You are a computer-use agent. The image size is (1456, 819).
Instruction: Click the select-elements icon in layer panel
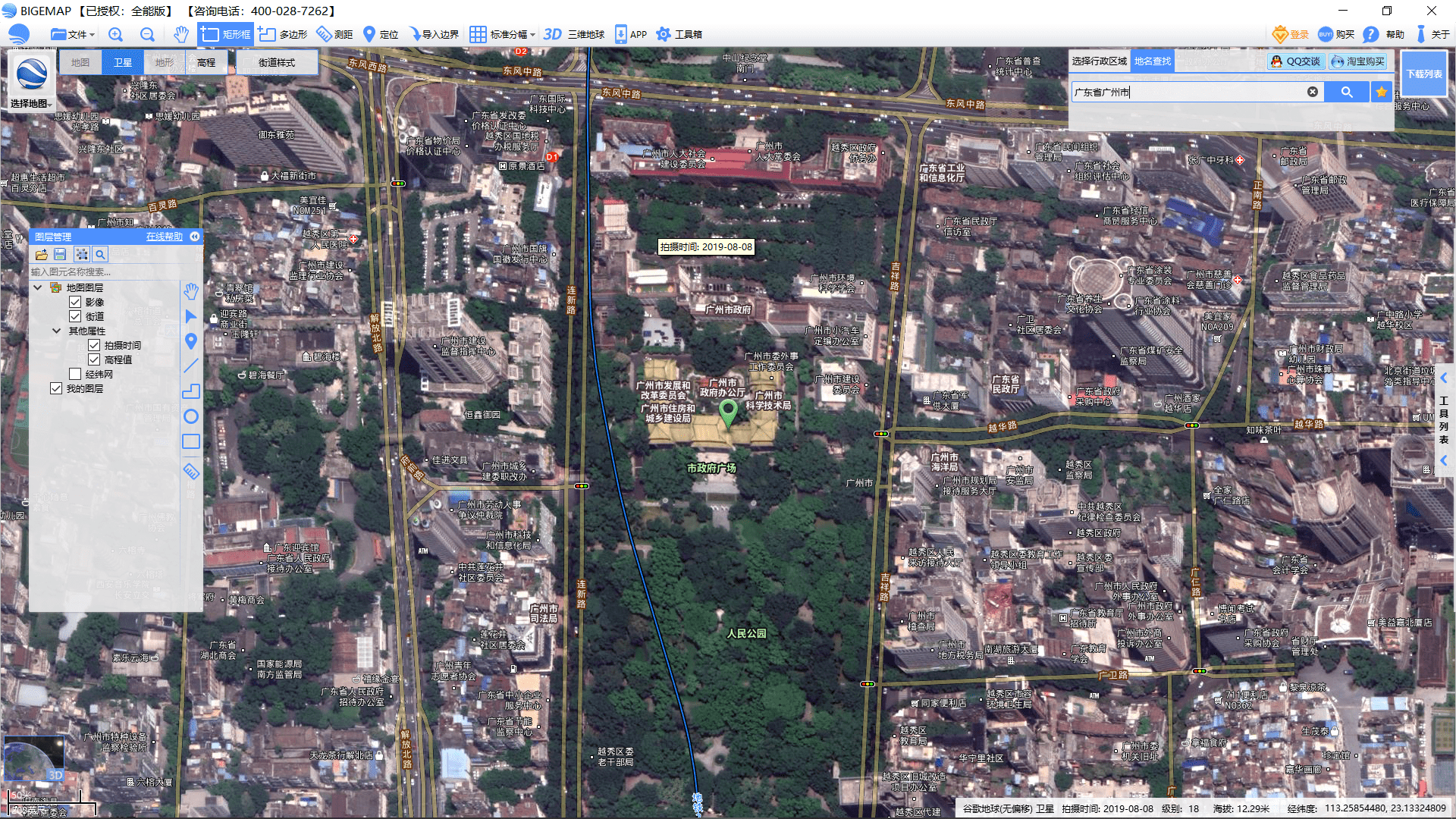point(81,255)
